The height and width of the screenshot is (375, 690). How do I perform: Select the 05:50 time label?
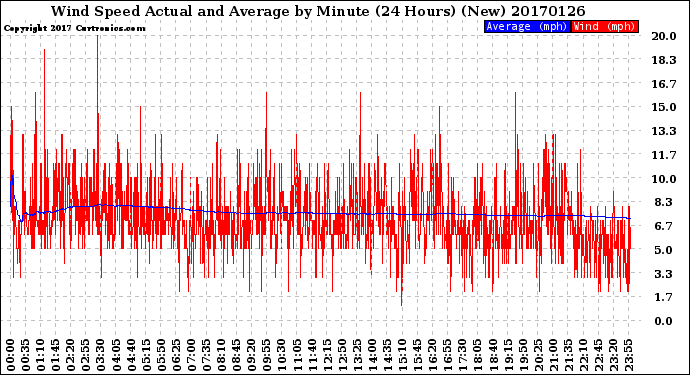coord(161,355)
